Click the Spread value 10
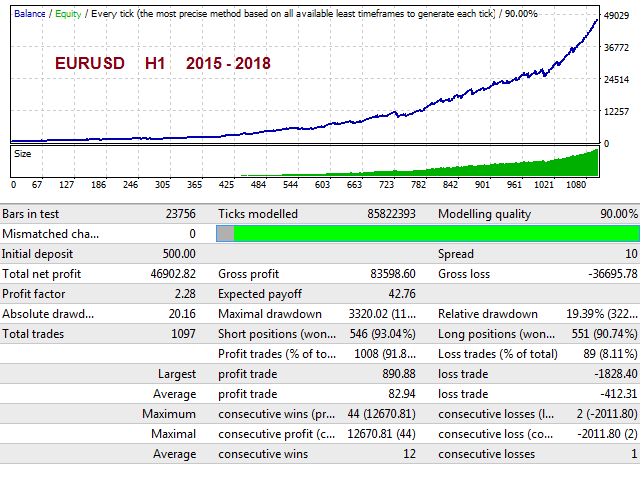Image resolution: width=640 pixels, height=480 pixels. (x=631, y=254)
